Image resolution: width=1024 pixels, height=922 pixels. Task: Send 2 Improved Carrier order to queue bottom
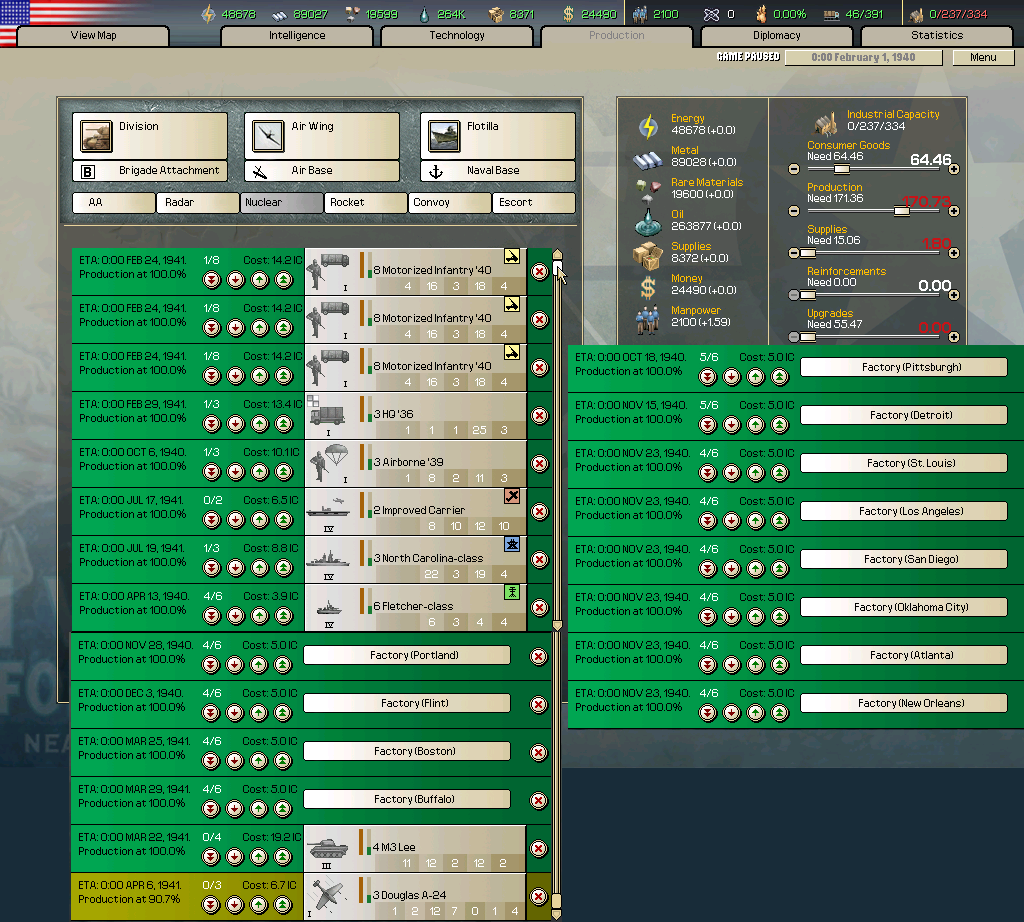pos(212,520)
